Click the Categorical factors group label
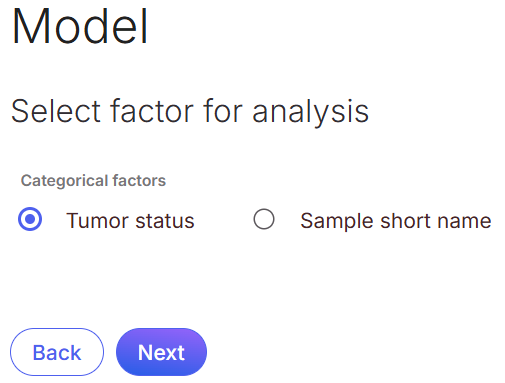The width and height of the screenshot is (505, 383). point(93,181)
